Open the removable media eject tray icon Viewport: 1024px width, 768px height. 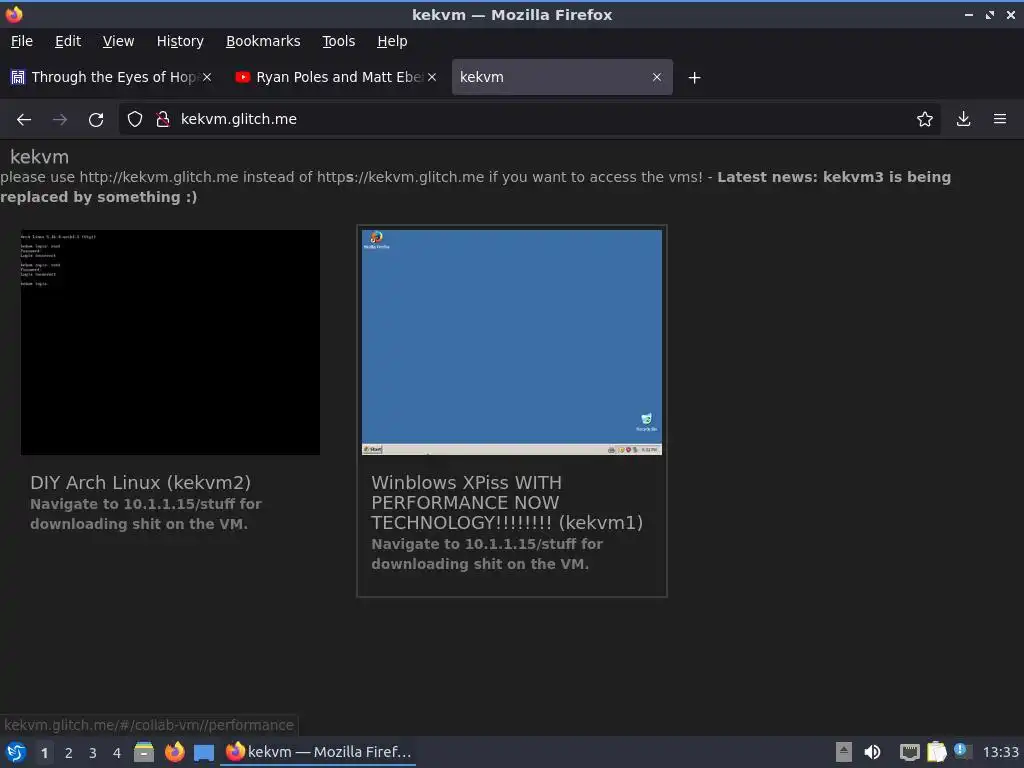point(844,752)
